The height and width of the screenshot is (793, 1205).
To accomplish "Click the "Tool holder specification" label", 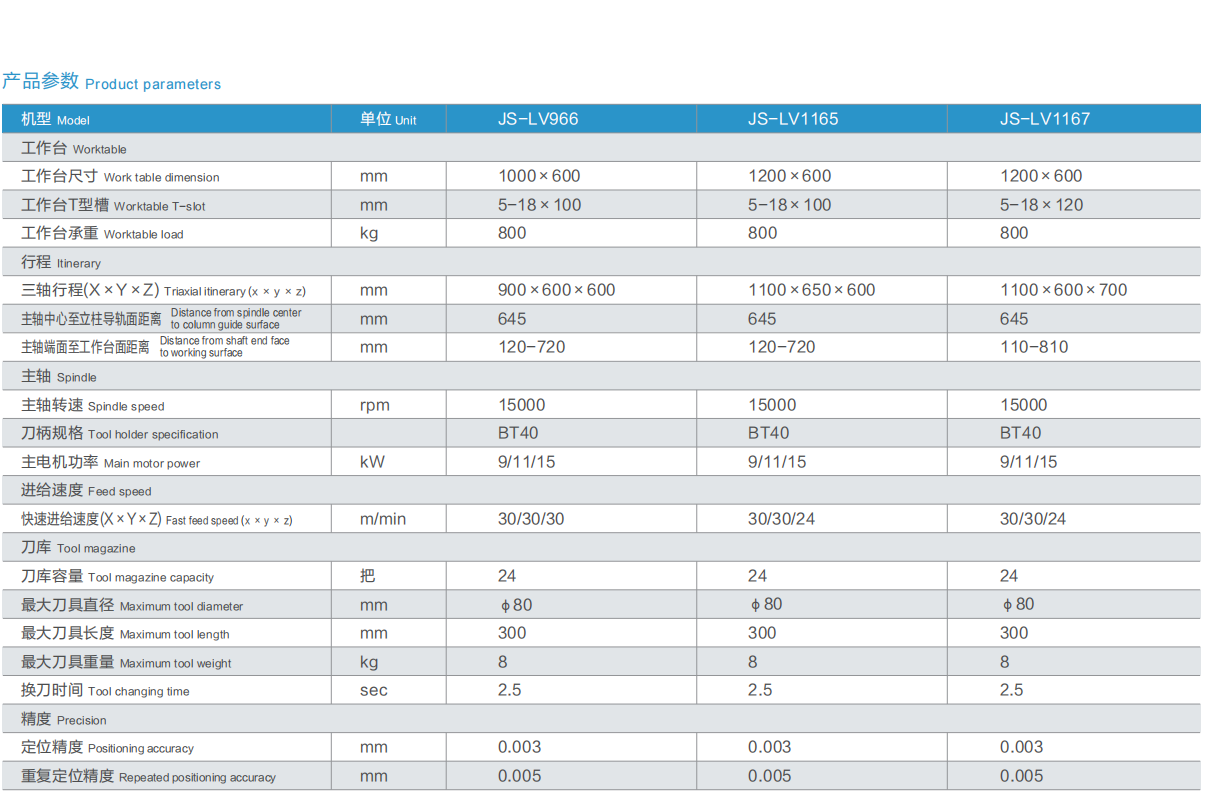I will pos(119,434).
